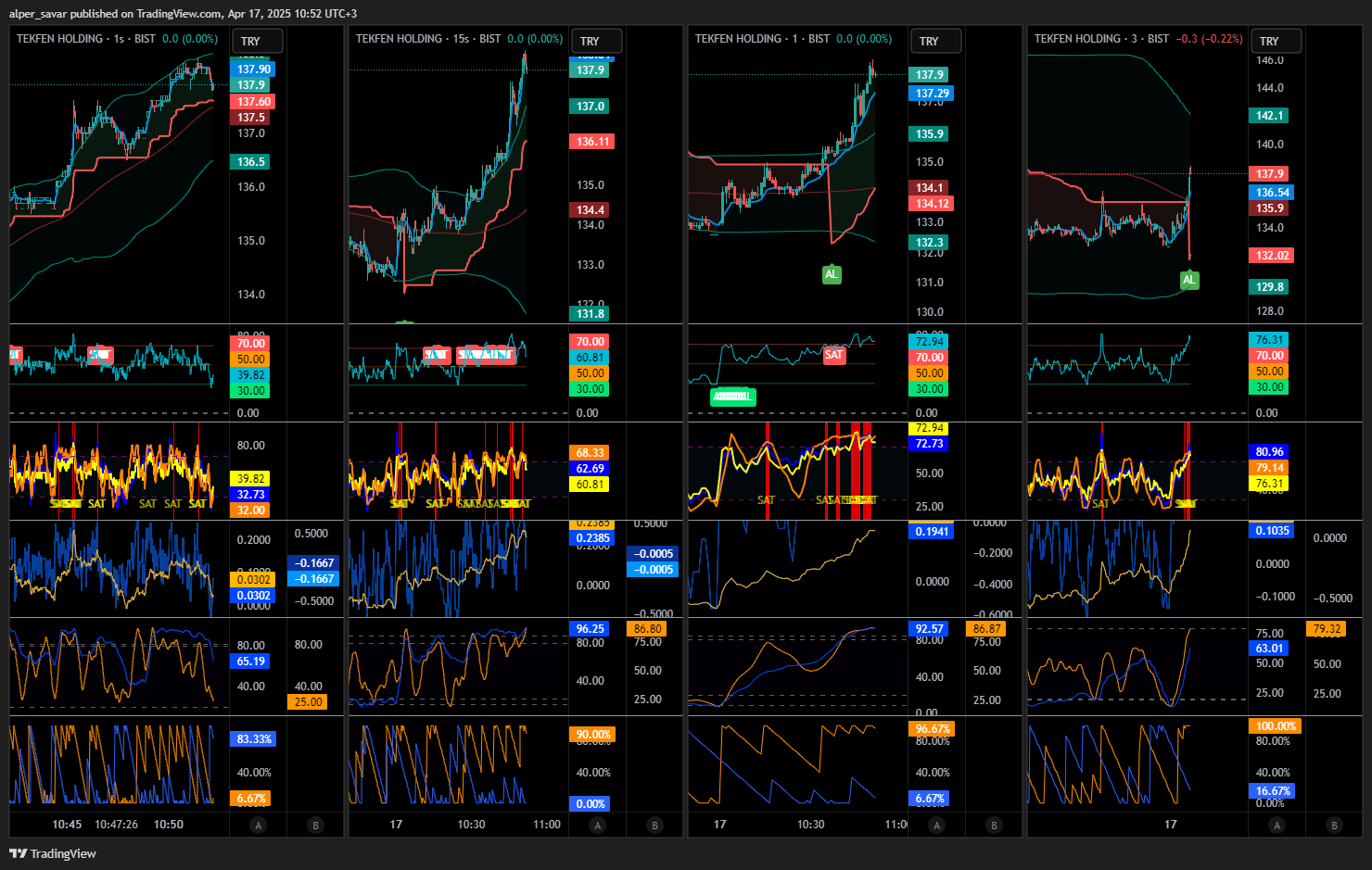This screenshot has width=1372, height=870.
Task: Select orange 96.67% value in 1-minute chart
Action: [x=932, y=729]
